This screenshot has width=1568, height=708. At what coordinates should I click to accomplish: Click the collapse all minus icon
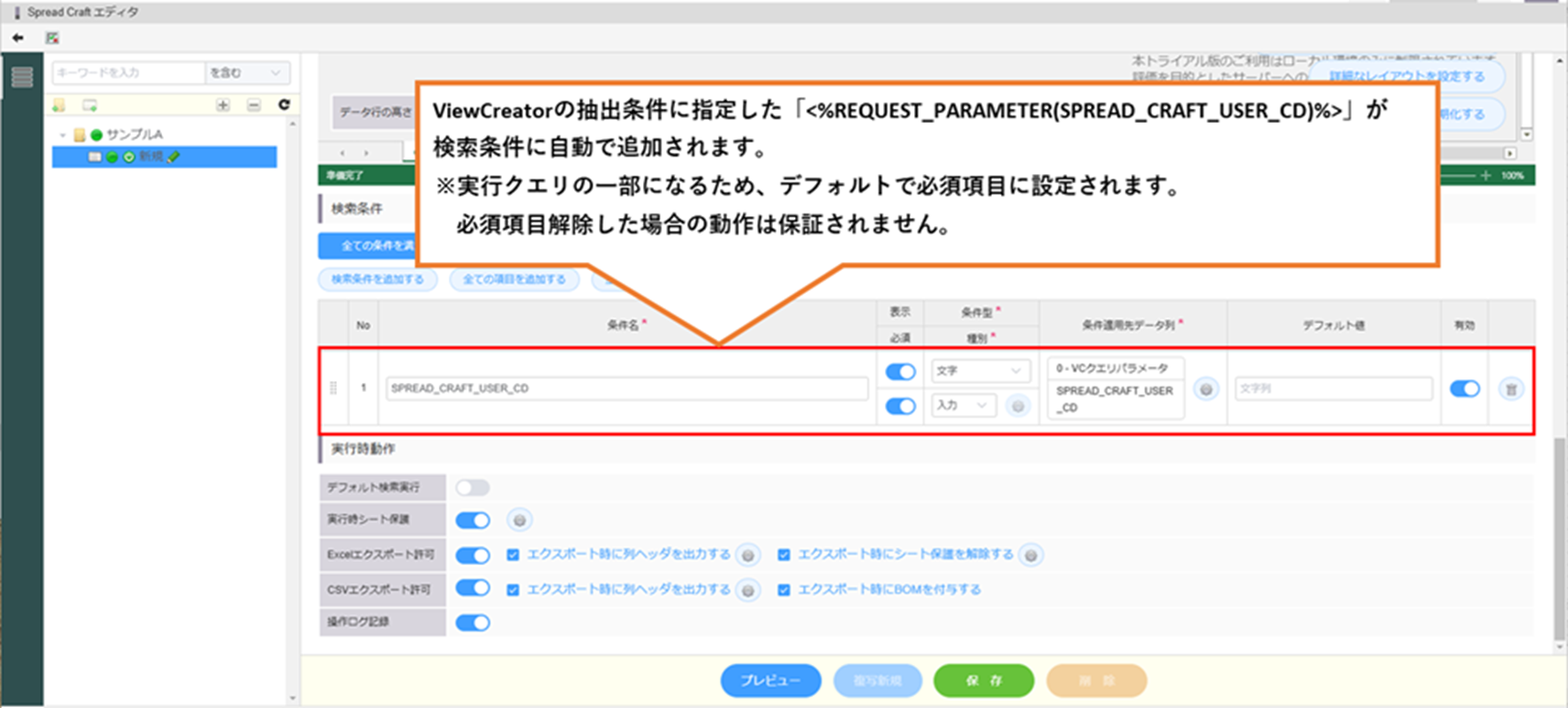254,105
